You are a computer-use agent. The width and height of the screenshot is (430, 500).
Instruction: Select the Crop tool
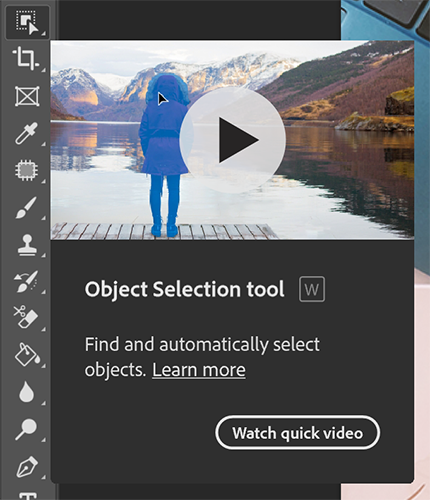click(x=26, y=59)
